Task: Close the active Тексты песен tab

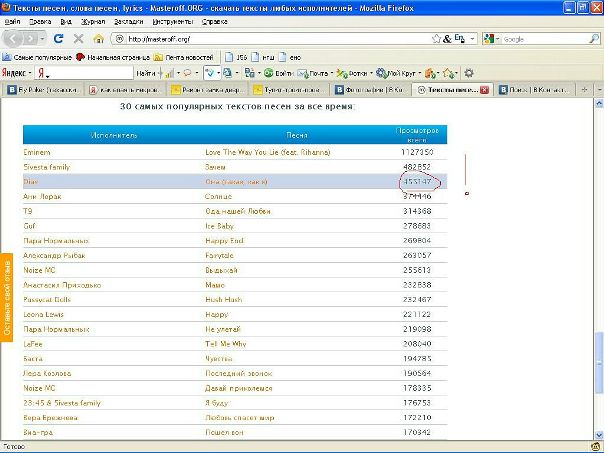Action: tap(484, 90)
